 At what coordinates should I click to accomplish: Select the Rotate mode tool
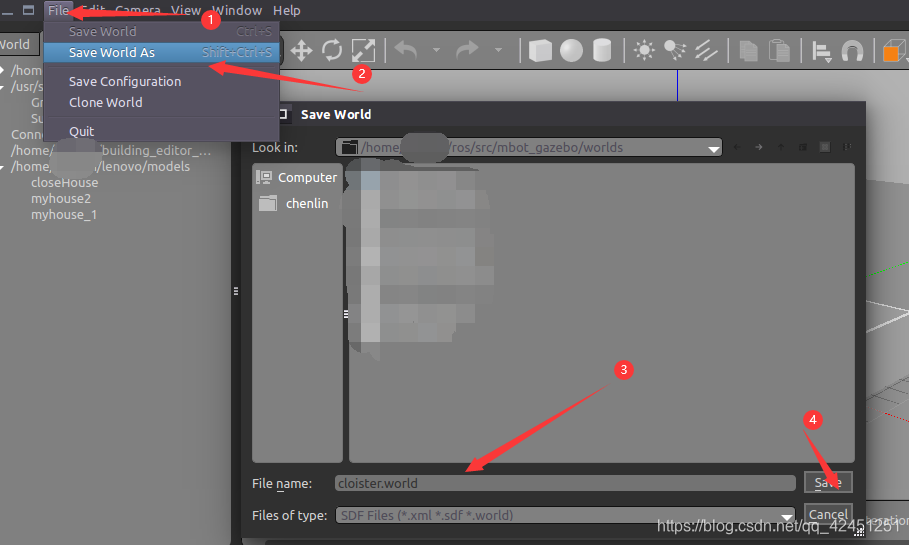coord(332,50)
